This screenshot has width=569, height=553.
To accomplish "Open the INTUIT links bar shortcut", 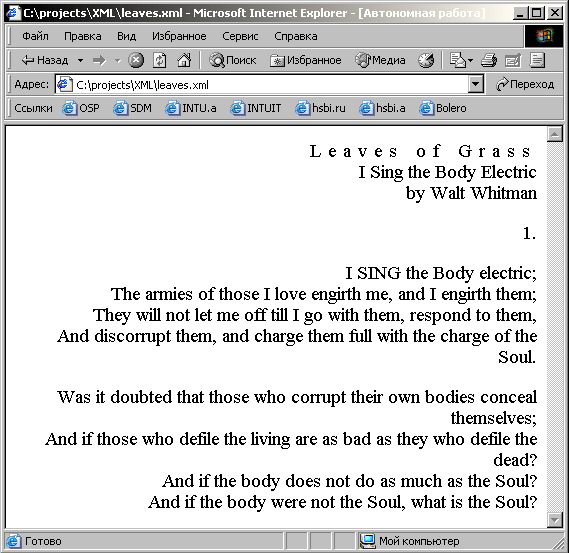I will [x=256, y=108].
